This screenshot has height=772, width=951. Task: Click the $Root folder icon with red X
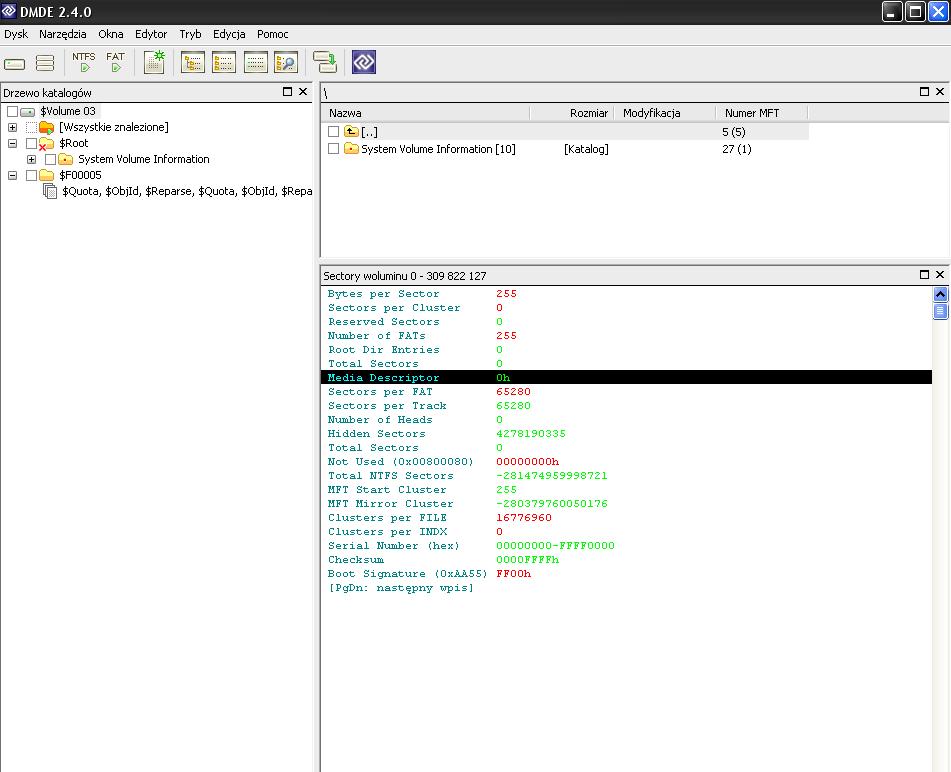[x=47, y=144]
